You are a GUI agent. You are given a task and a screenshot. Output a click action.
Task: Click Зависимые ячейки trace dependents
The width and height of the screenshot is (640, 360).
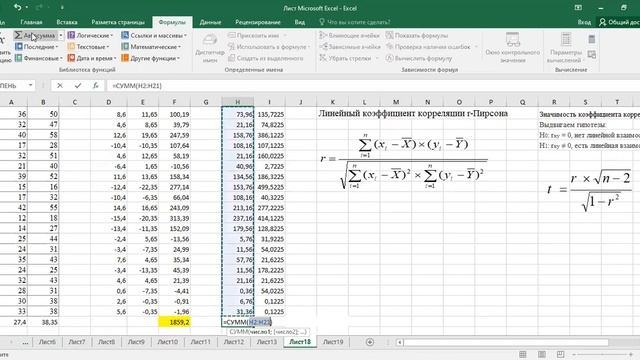pos(350,47)
